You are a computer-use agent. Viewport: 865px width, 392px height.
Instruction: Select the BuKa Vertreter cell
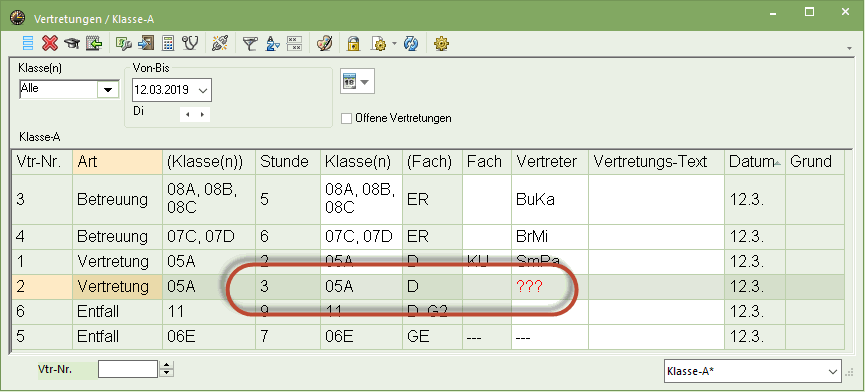550,200
